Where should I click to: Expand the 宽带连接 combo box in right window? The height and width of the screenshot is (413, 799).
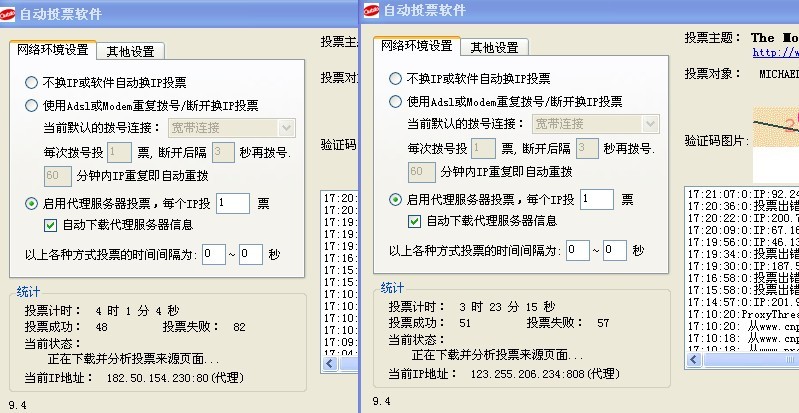pyautogui.click(x=650, y=124)
